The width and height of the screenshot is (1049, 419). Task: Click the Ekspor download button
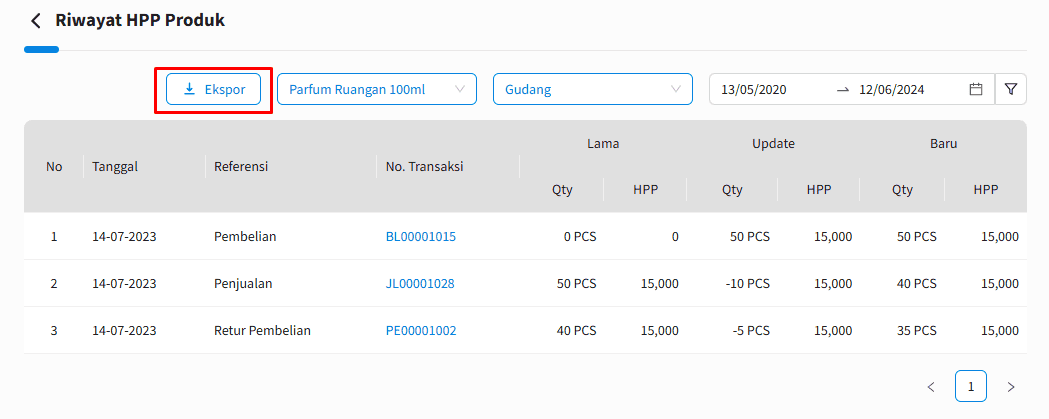(x=213, y=89)
